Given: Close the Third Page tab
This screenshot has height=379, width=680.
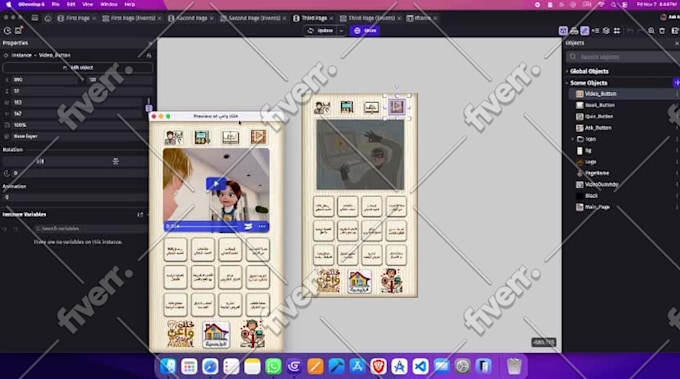Looking at the screenshot, I should coord(331,18).
